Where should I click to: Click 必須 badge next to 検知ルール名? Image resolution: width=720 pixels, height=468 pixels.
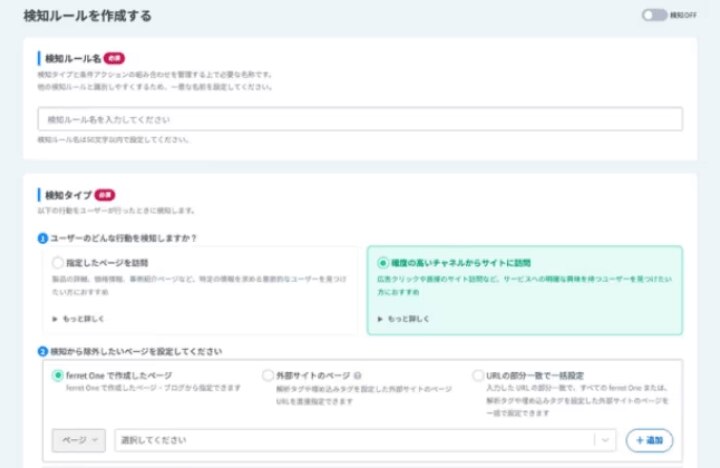115,59
